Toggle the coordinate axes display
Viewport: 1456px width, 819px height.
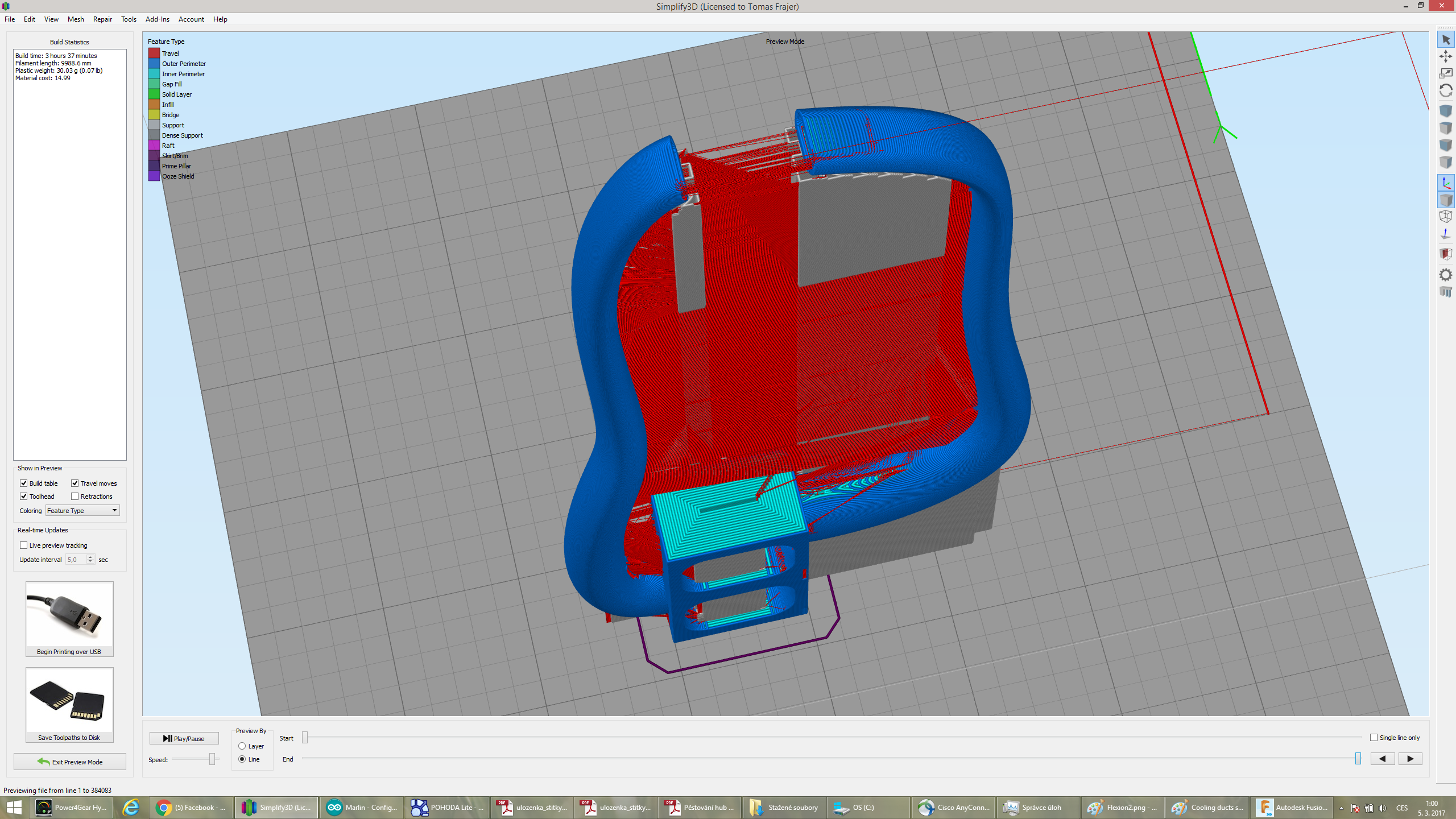(x=1445, y=183)
